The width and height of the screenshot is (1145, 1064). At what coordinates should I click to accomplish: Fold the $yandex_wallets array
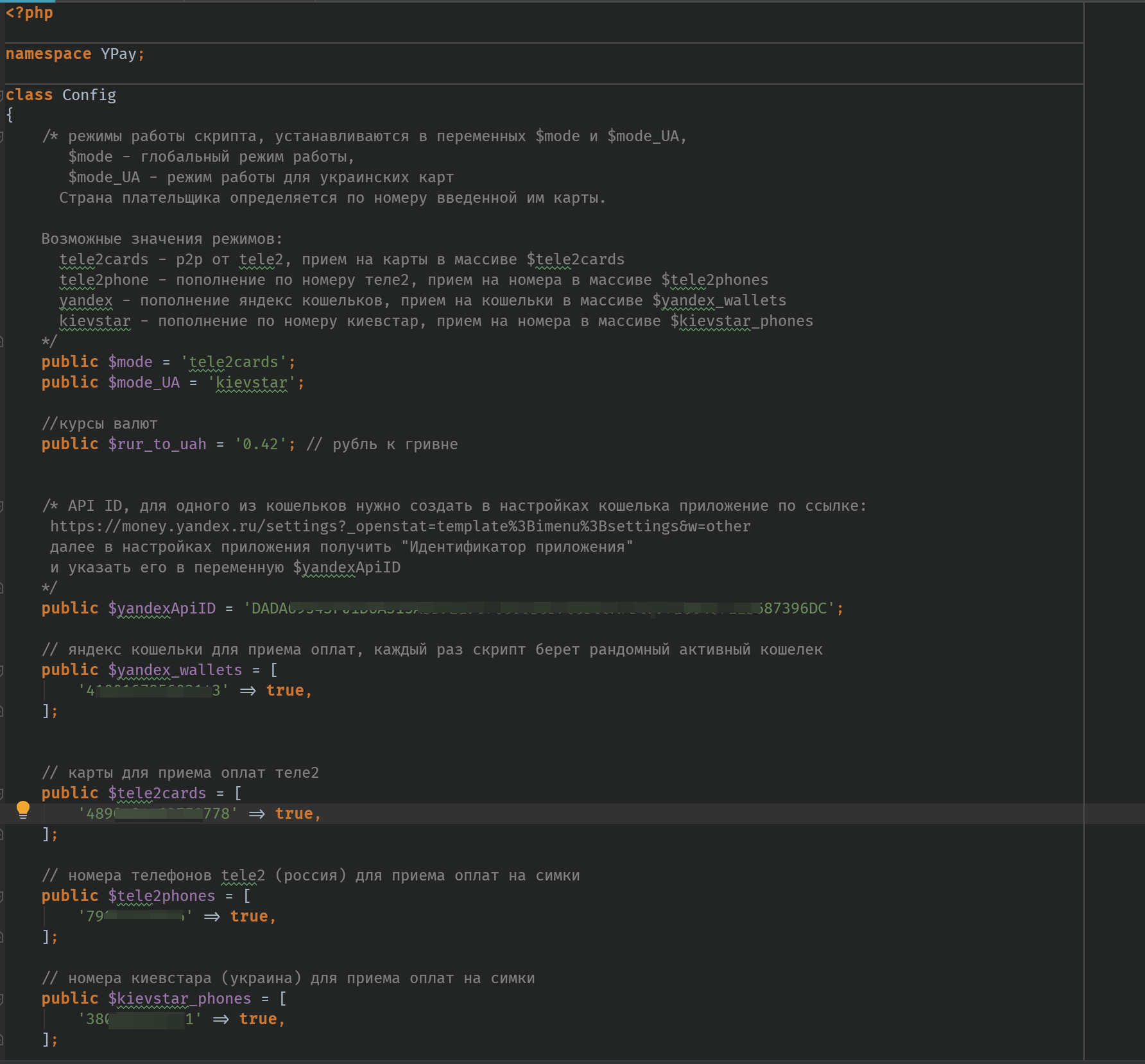click(2, 670)
